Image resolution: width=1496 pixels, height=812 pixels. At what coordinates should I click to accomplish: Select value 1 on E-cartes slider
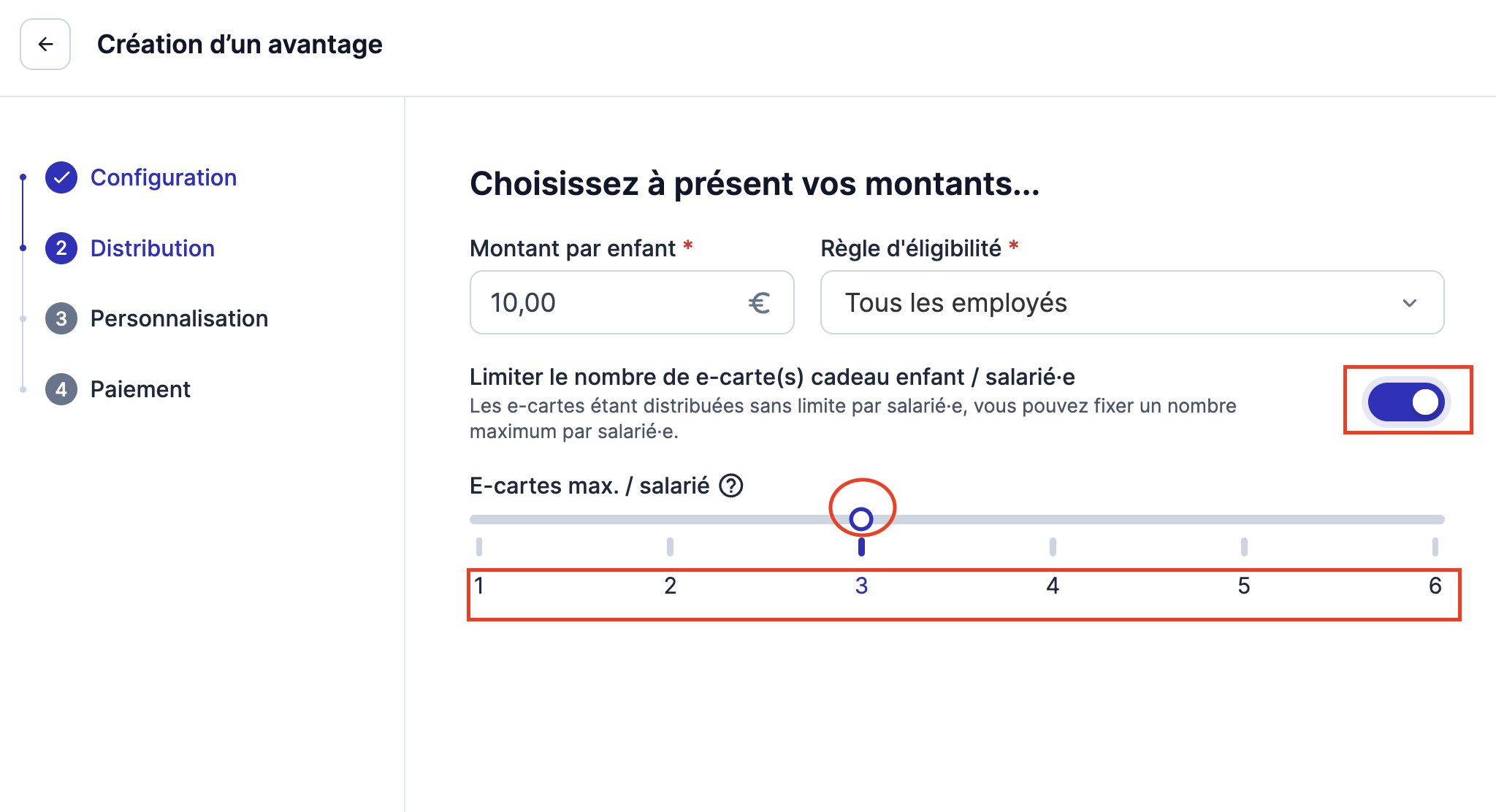tap(479, 586)
